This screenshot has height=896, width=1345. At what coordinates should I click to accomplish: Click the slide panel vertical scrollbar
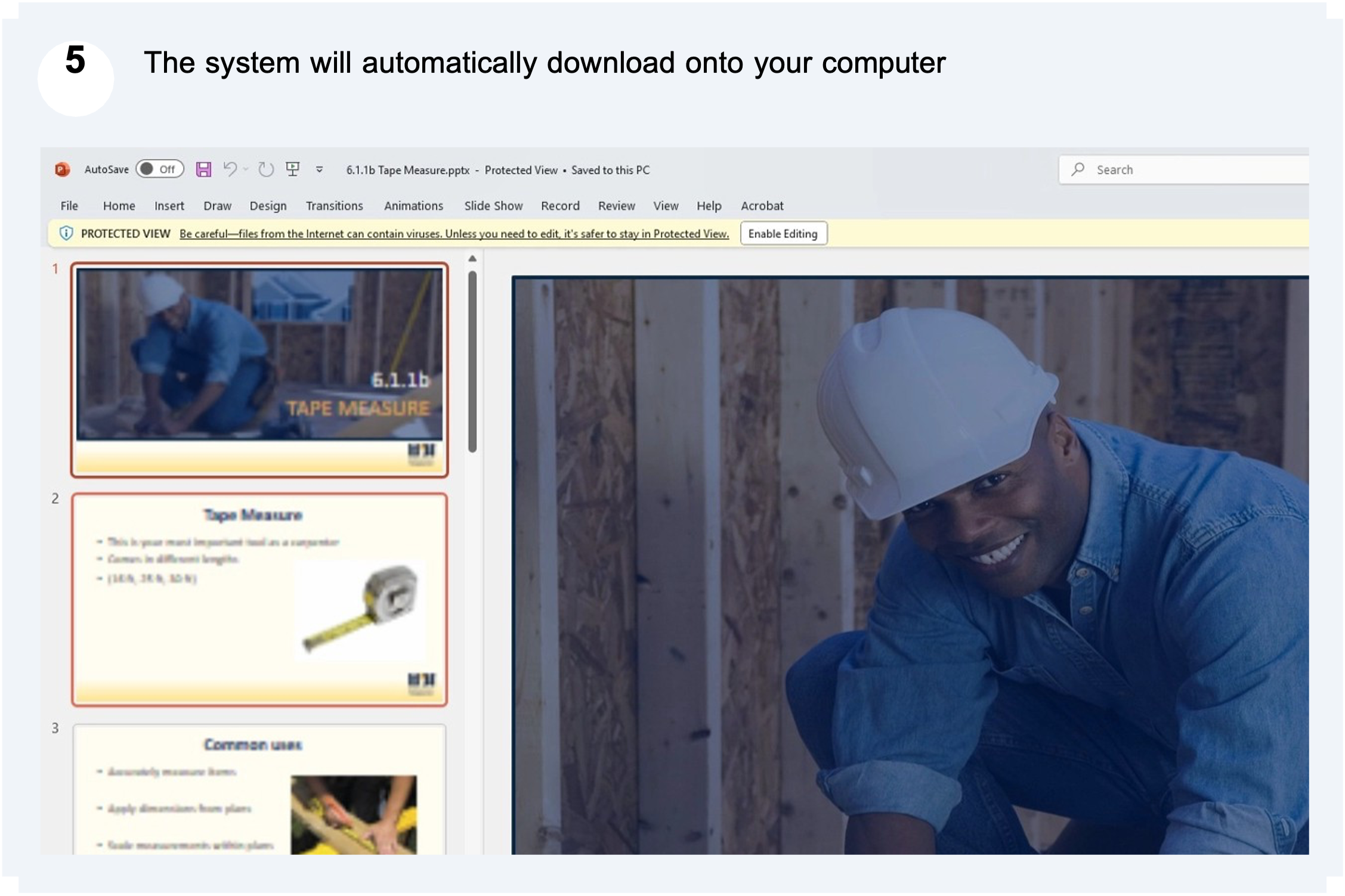tap(472, 361)
